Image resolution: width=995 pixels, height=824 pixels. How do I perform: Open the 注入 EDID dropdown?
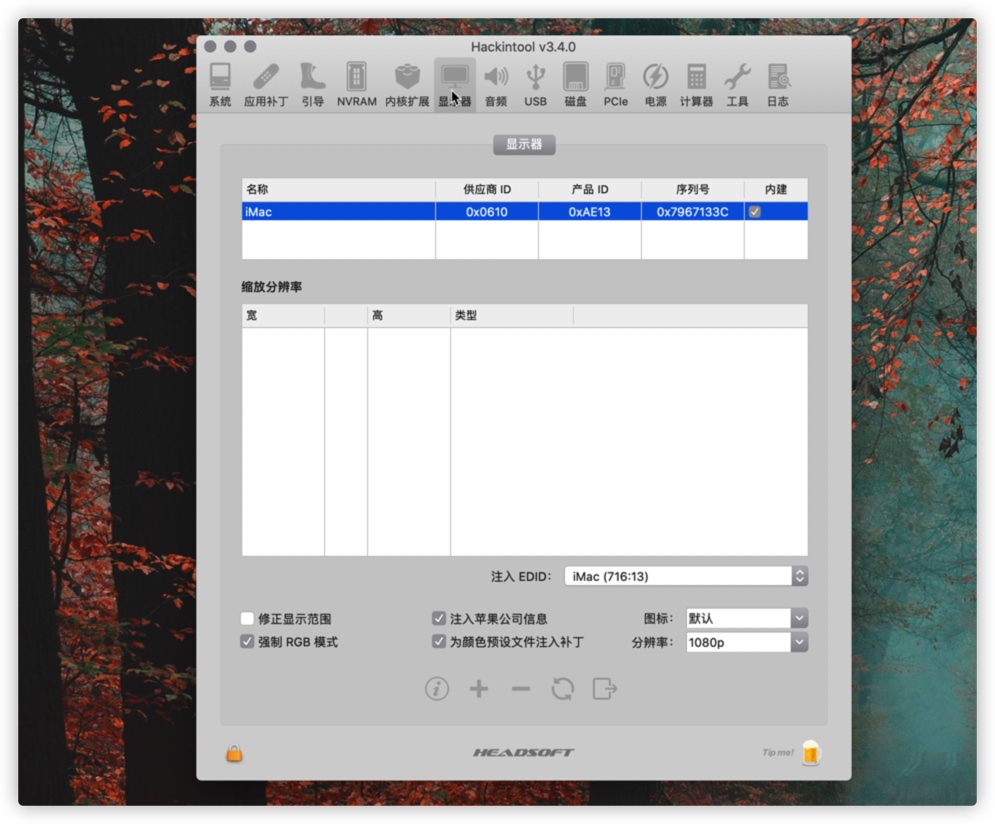click(x=685, y=576)
